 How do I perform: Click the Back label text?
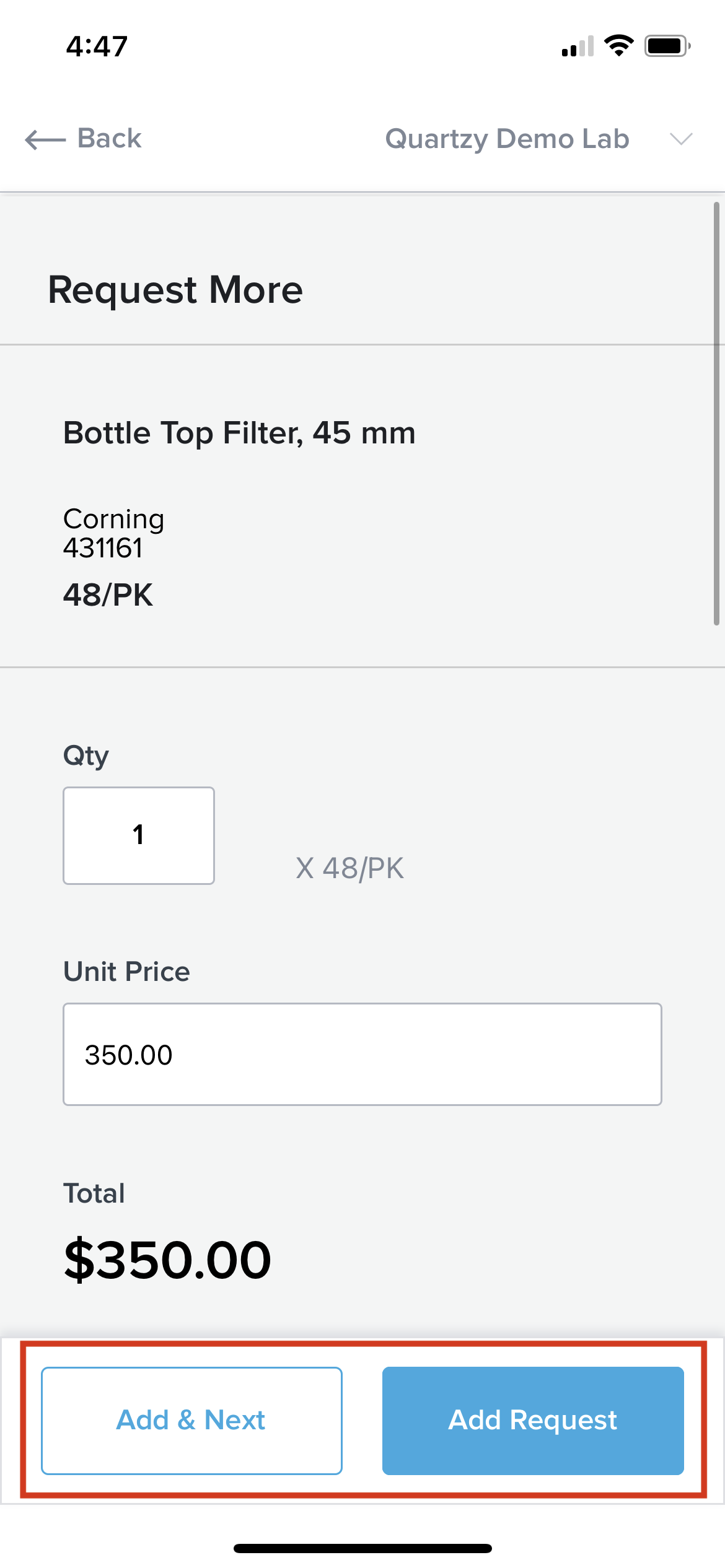coord(110,138)
